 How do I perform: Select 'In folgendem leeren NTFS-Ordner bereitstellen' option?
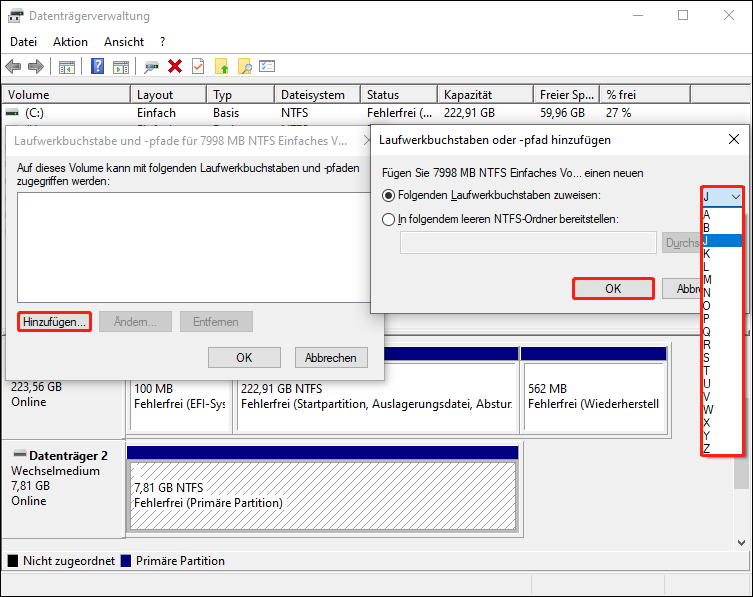[x=389, y=219]
